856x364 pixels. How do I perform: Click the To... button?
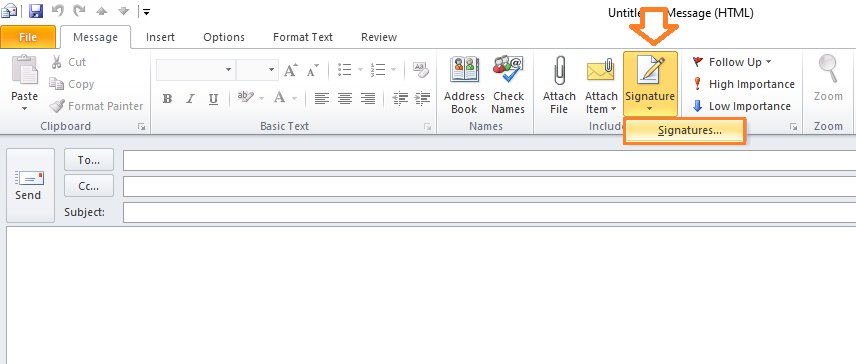[x=89, y=160]
